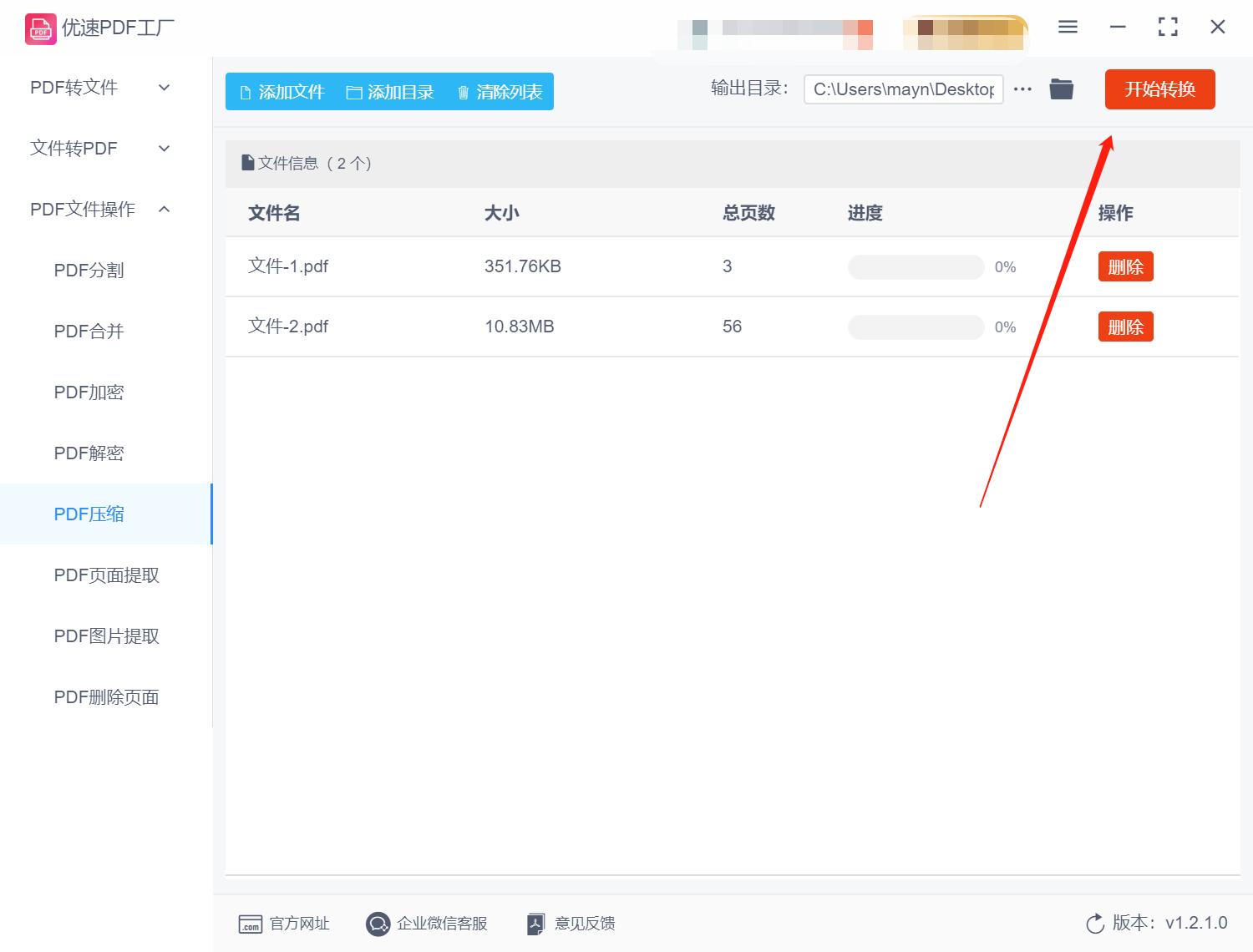
Task: Switch to the PDF合并 function
Action: tap(88, 331)
